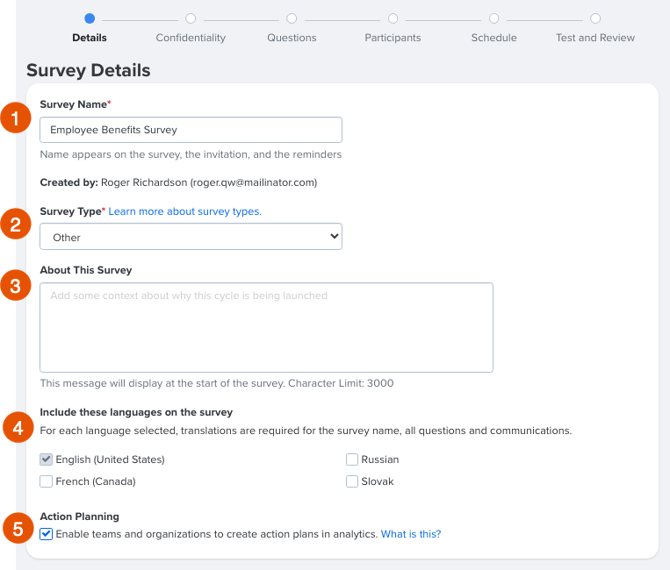Click the What is this? link

click(x=411, y=534)
